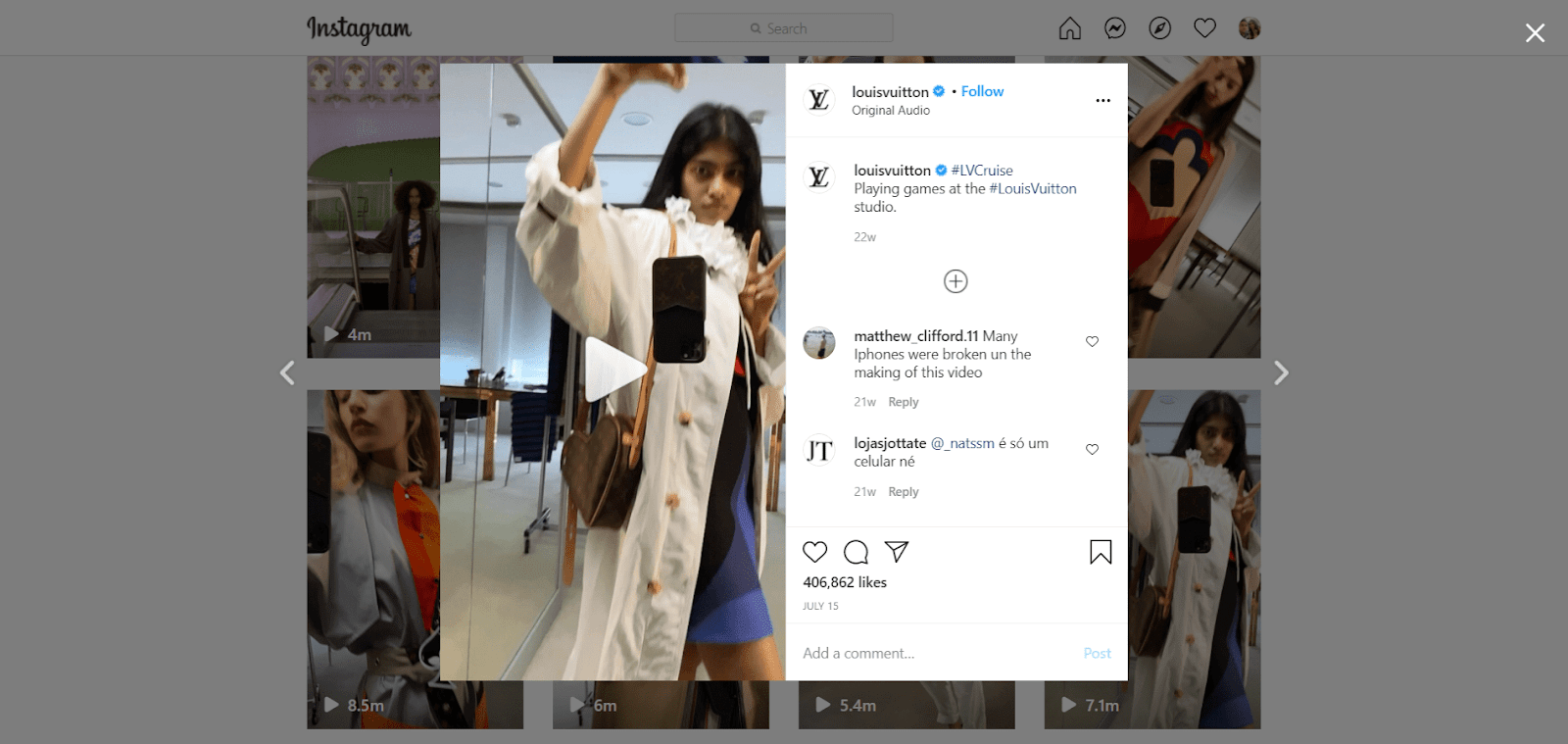Click the 22w caption timestamp
This screenshot has width=1568, height=744.
[x=864, y=237]
